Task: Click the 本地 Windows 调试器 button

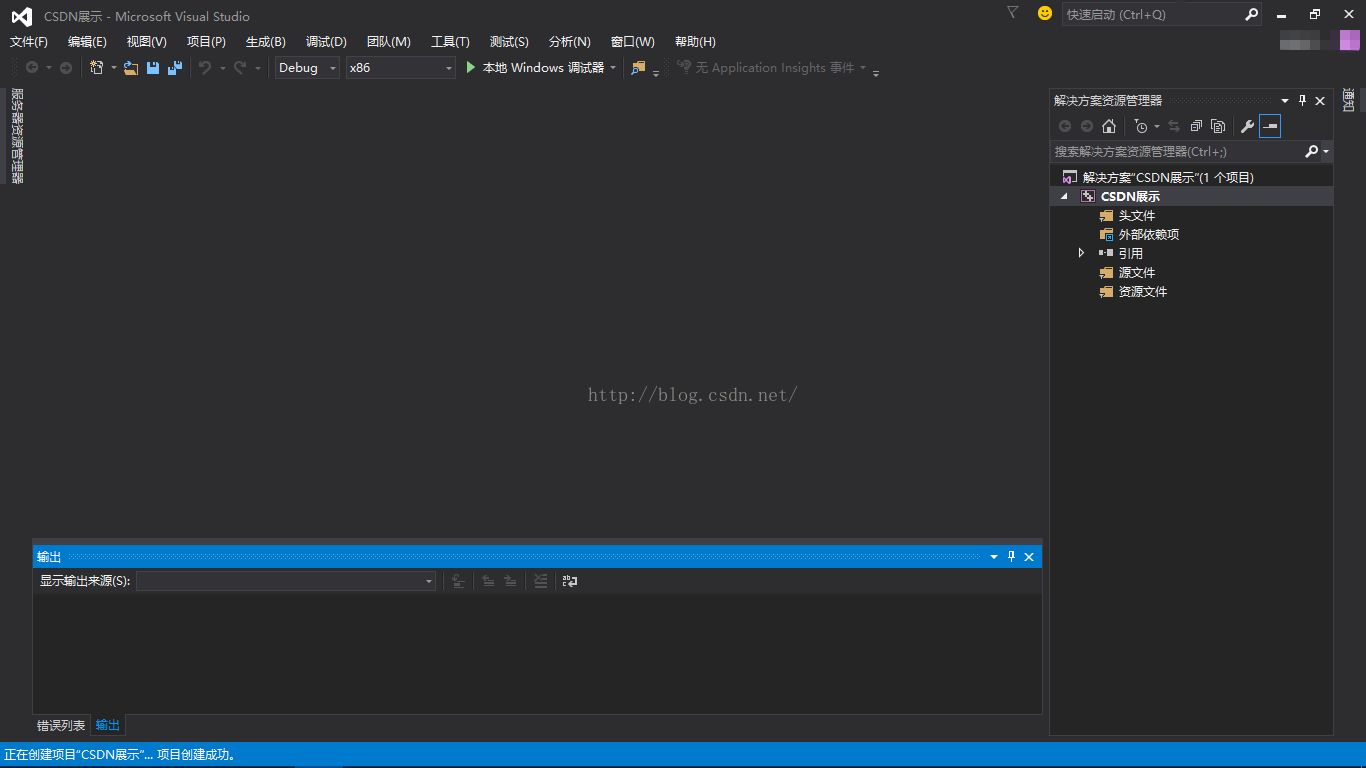Action: click(x=543, y=68)
